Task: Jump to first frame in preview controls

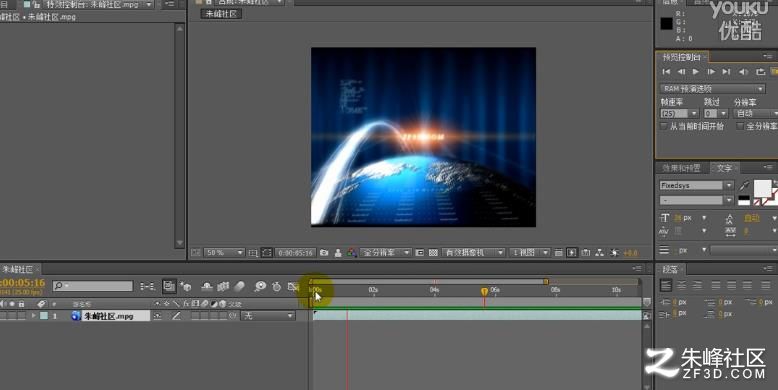Action: click(666, 72)
